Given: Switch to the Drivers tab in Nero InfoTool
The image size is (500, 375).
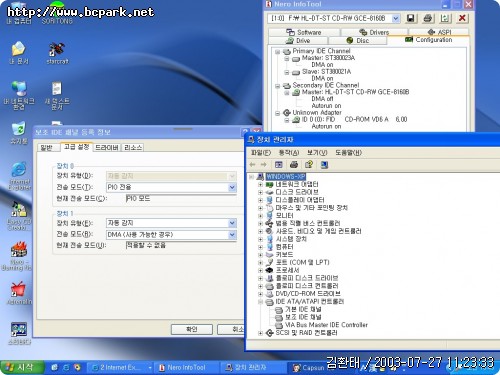Looking at the screenshot, I should point(374,32).
